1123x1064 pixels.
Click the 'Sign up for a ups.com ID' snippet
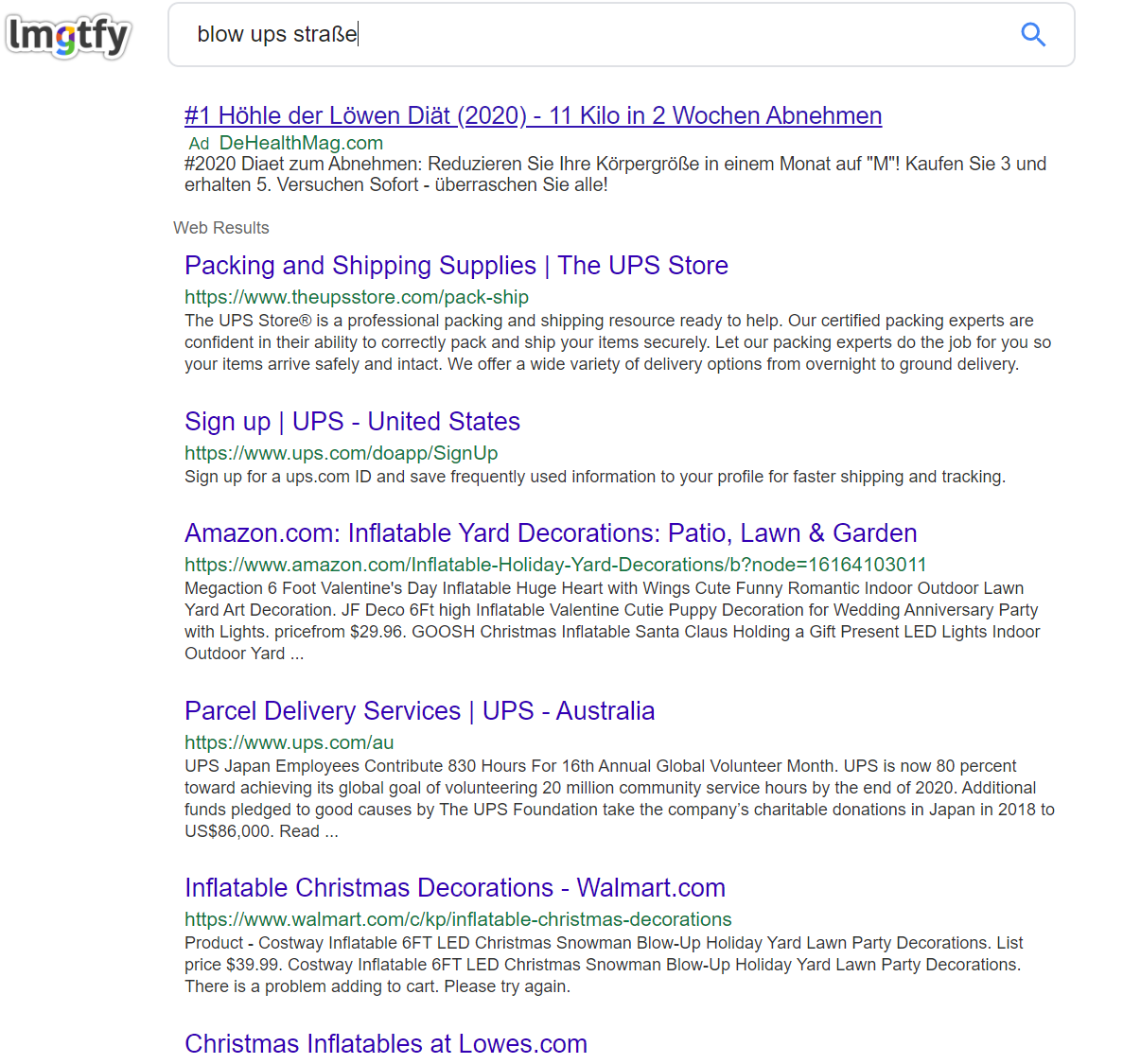point(595,477)
